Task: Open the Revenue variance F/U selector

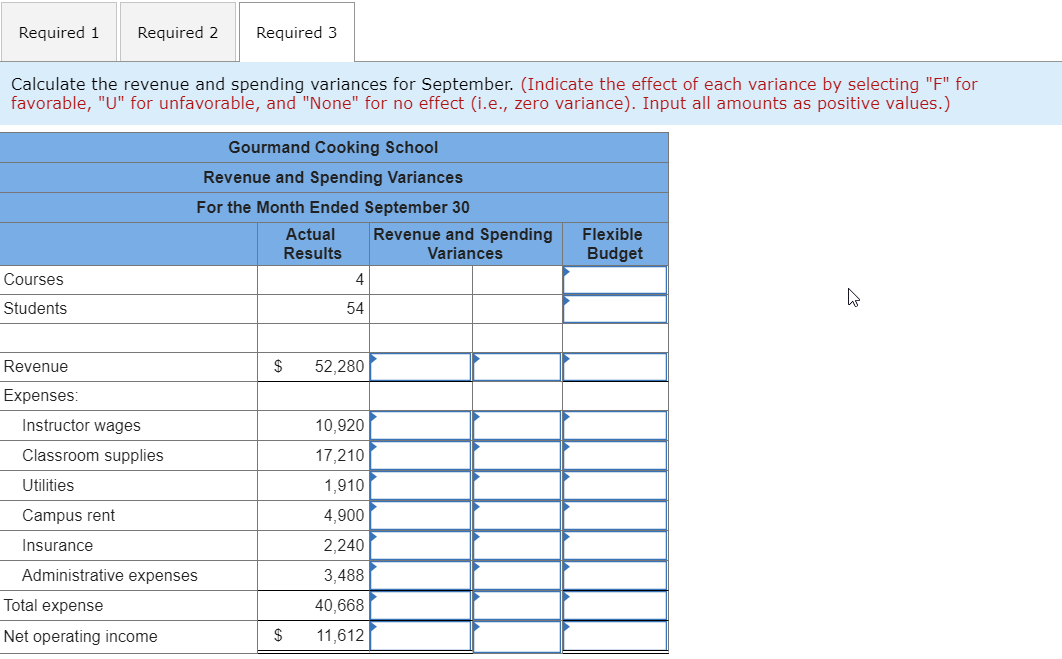Action: [516, 366]
